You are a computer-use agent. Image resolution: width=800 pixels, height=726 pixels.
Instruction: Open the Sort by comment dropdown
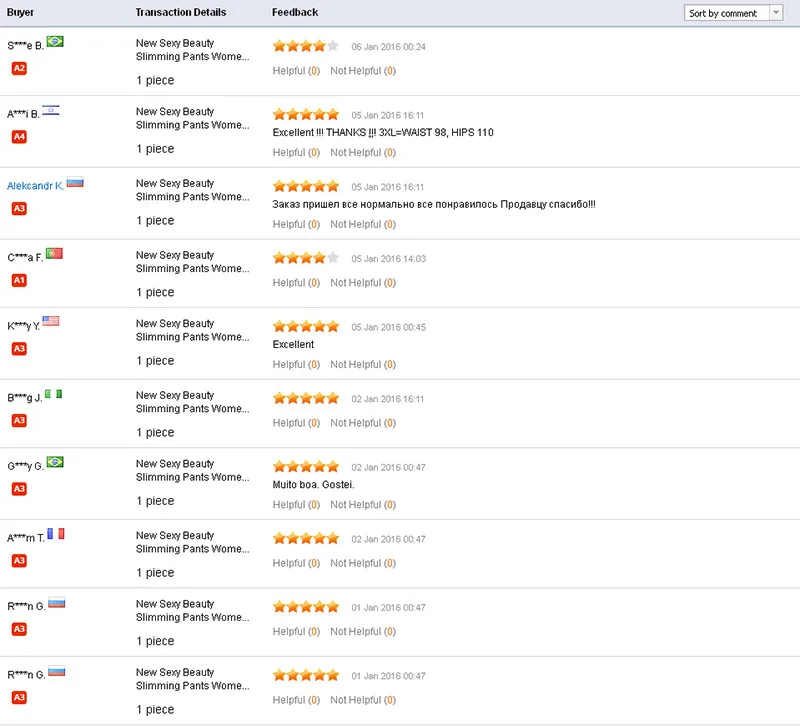733,13
